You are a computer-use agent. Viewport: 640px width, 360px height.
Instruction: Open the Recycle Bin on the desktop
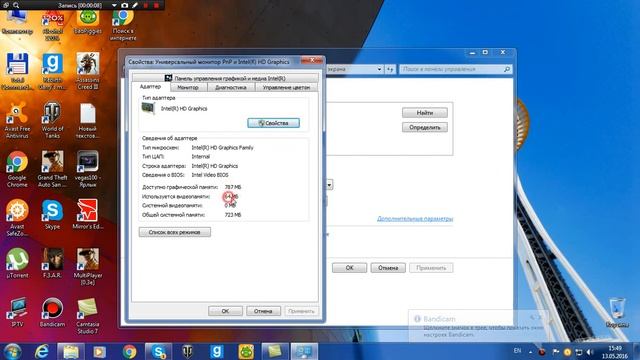click(617, 313)
